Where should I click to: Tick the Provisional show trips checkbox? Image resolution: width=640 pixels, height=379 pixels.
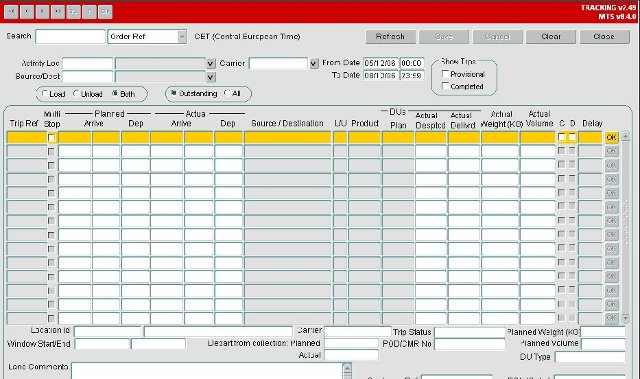tap(445, 74)
